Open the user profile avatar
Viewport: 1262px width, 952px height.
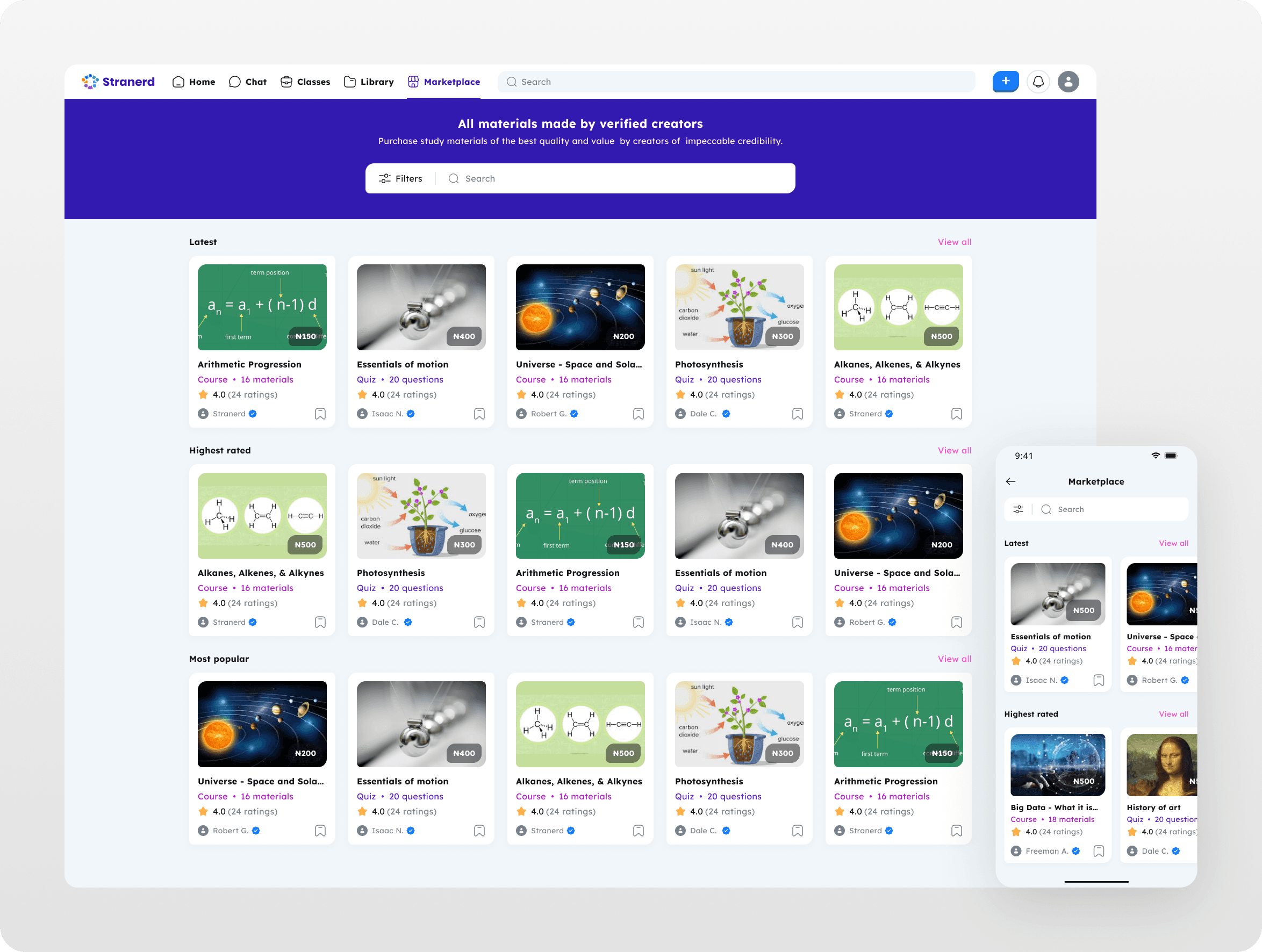coord(1068,82)
